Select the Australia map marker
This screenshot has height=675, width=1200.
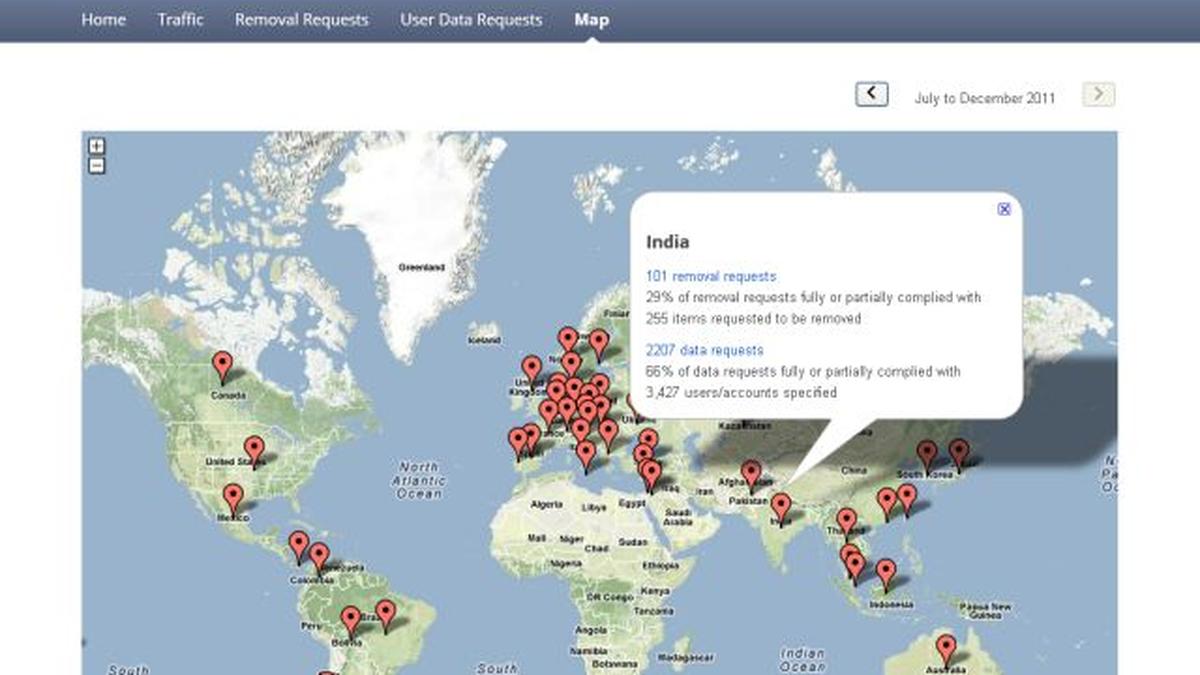946,648
